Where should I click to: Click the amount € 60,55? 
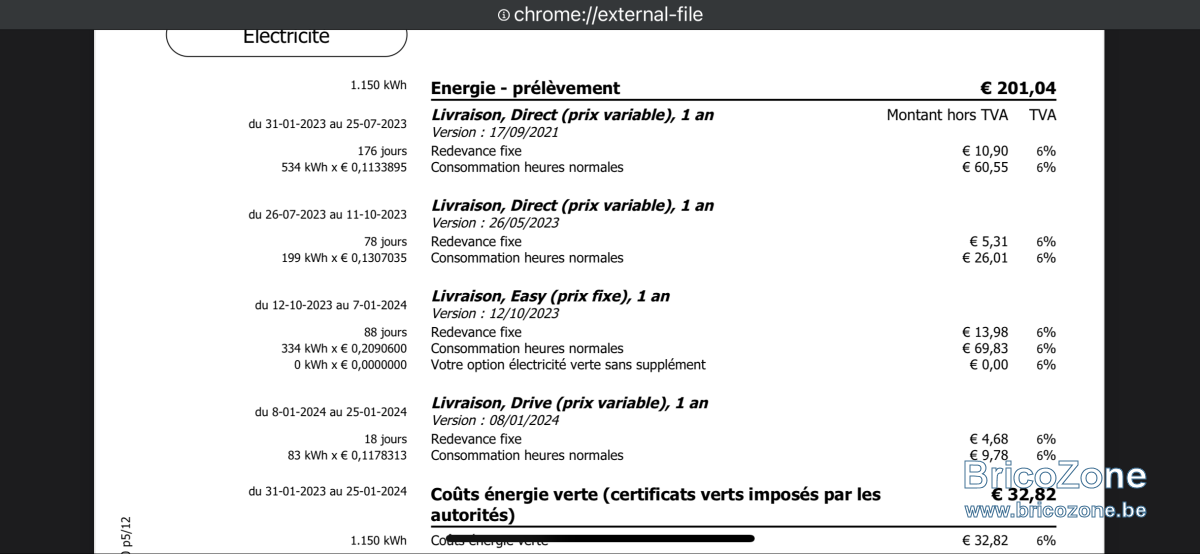pos(985,167)
